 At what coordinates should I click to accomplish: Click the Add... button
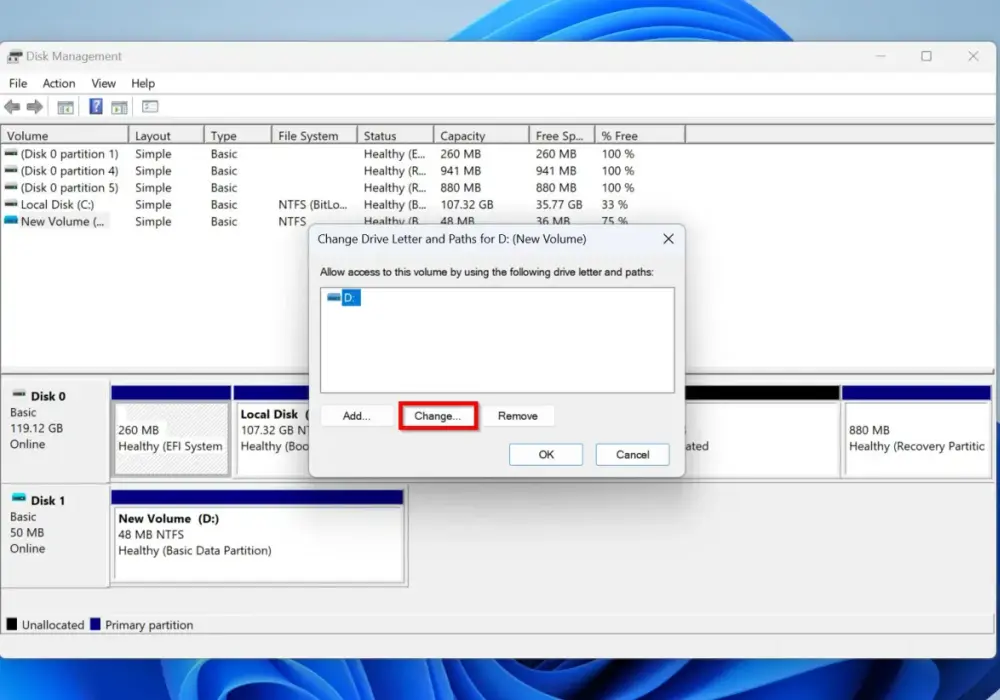click(357, 416)
